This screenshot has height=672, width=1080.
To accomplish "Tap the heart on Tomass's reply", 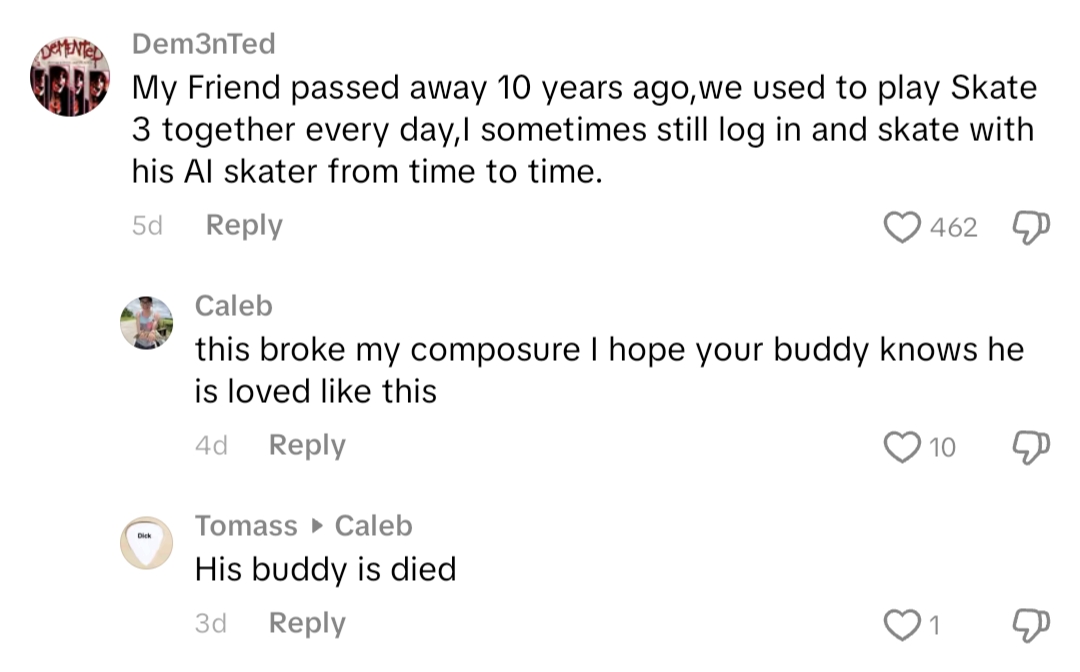I will [x=904, y=625].
